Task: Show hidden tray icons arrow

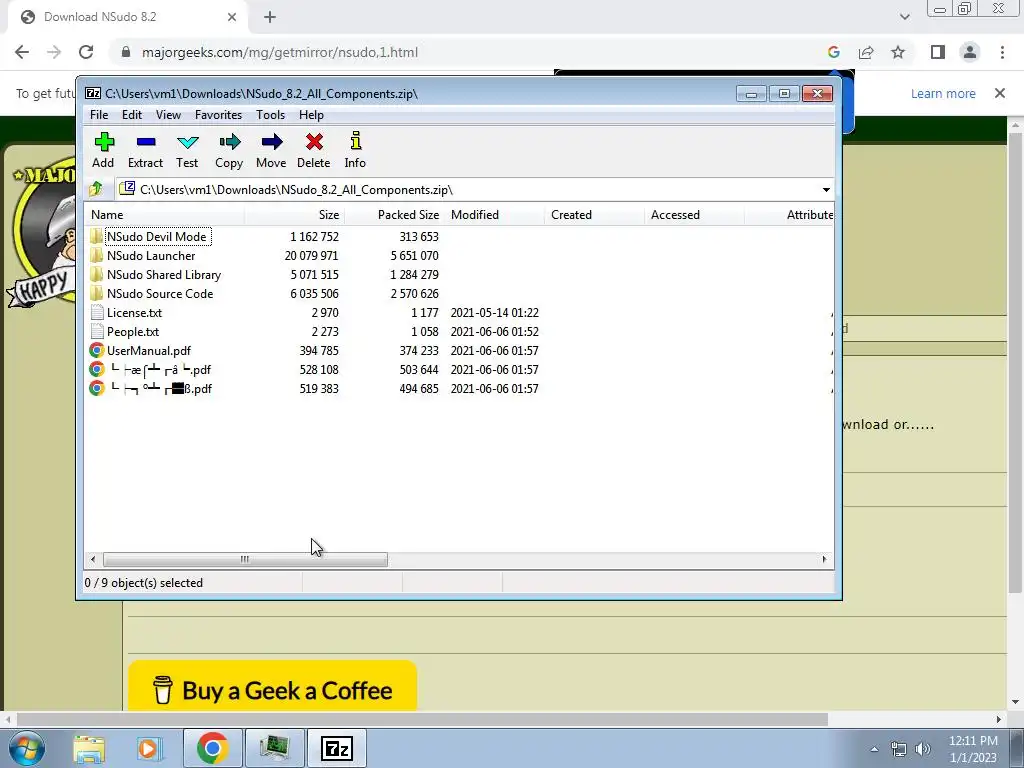Action: pyautogui.click(x=874, y=749)
